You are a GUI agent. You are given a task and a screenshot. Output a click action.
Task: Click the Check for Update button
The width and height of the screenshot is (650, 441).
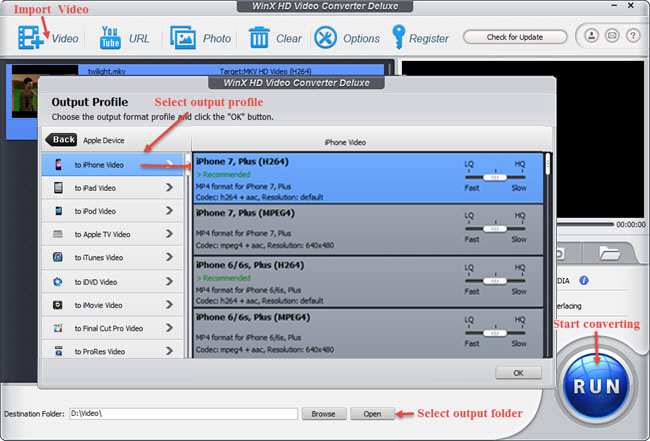[514, 37]
